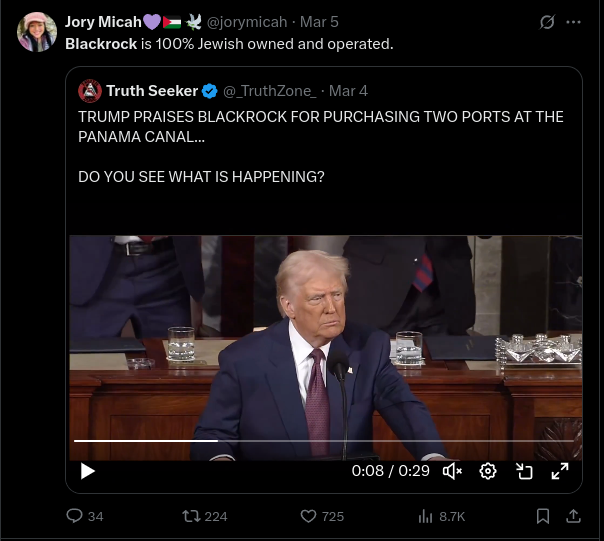604x541 pixels.
Task: Unmute the video sound
Action: 452,471
